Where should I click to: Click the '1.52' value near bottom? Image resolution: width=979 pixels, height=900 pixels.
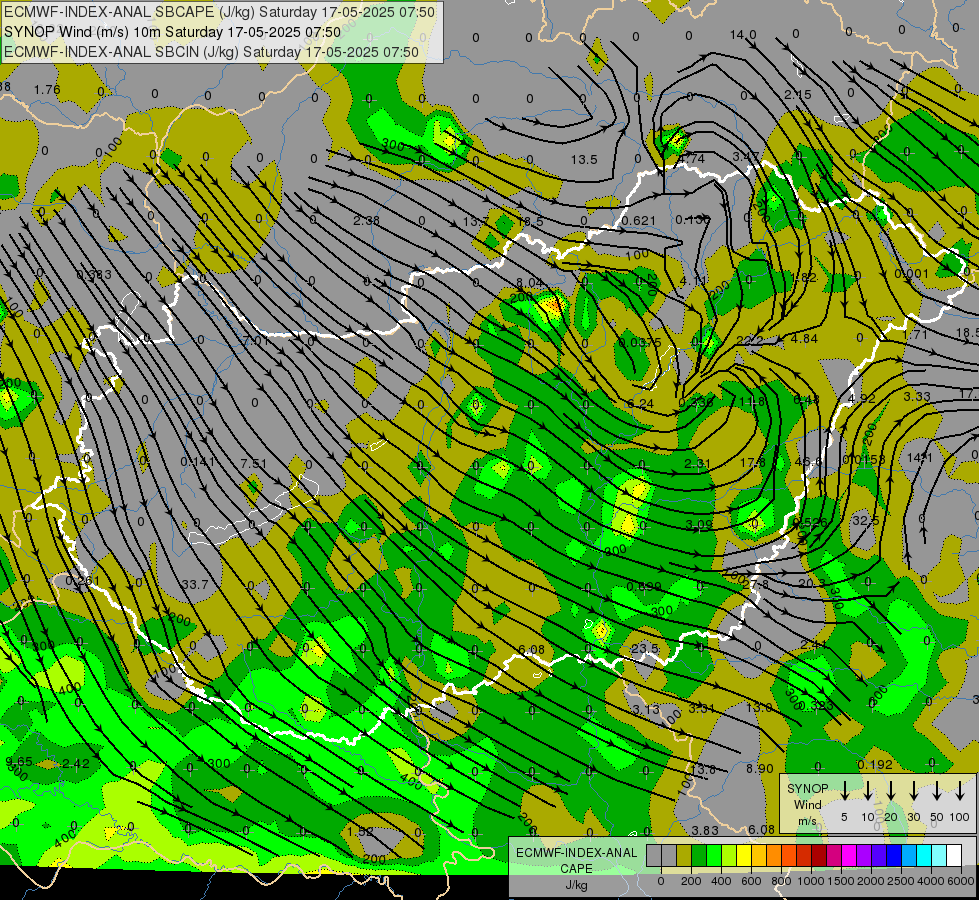360,832
